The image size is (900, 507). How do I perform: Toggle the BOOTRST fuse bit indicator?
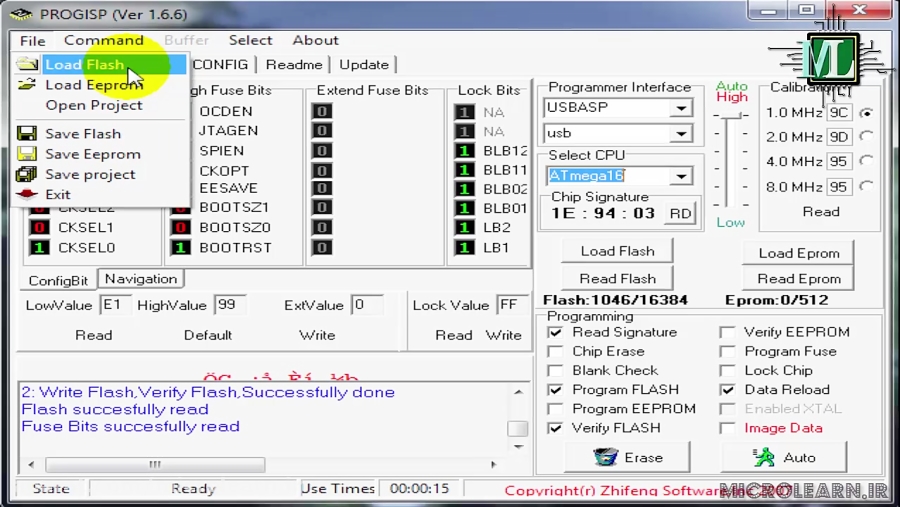coord(181,247)
